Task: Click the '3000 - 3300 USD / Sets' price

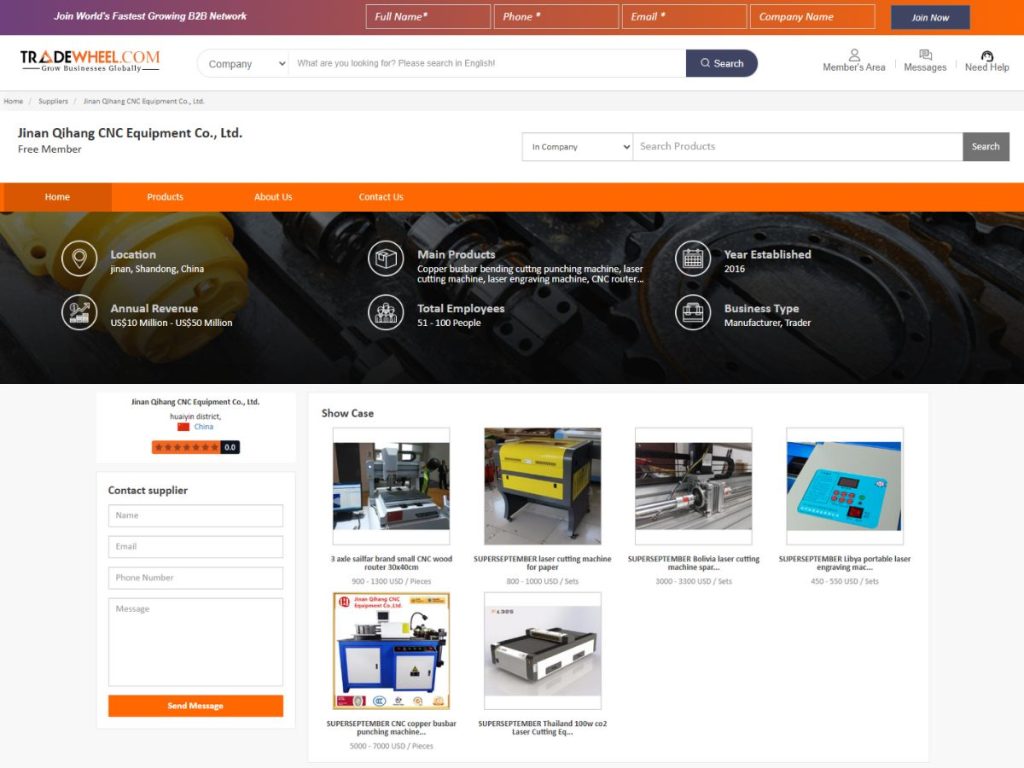Action: [694, 581]
